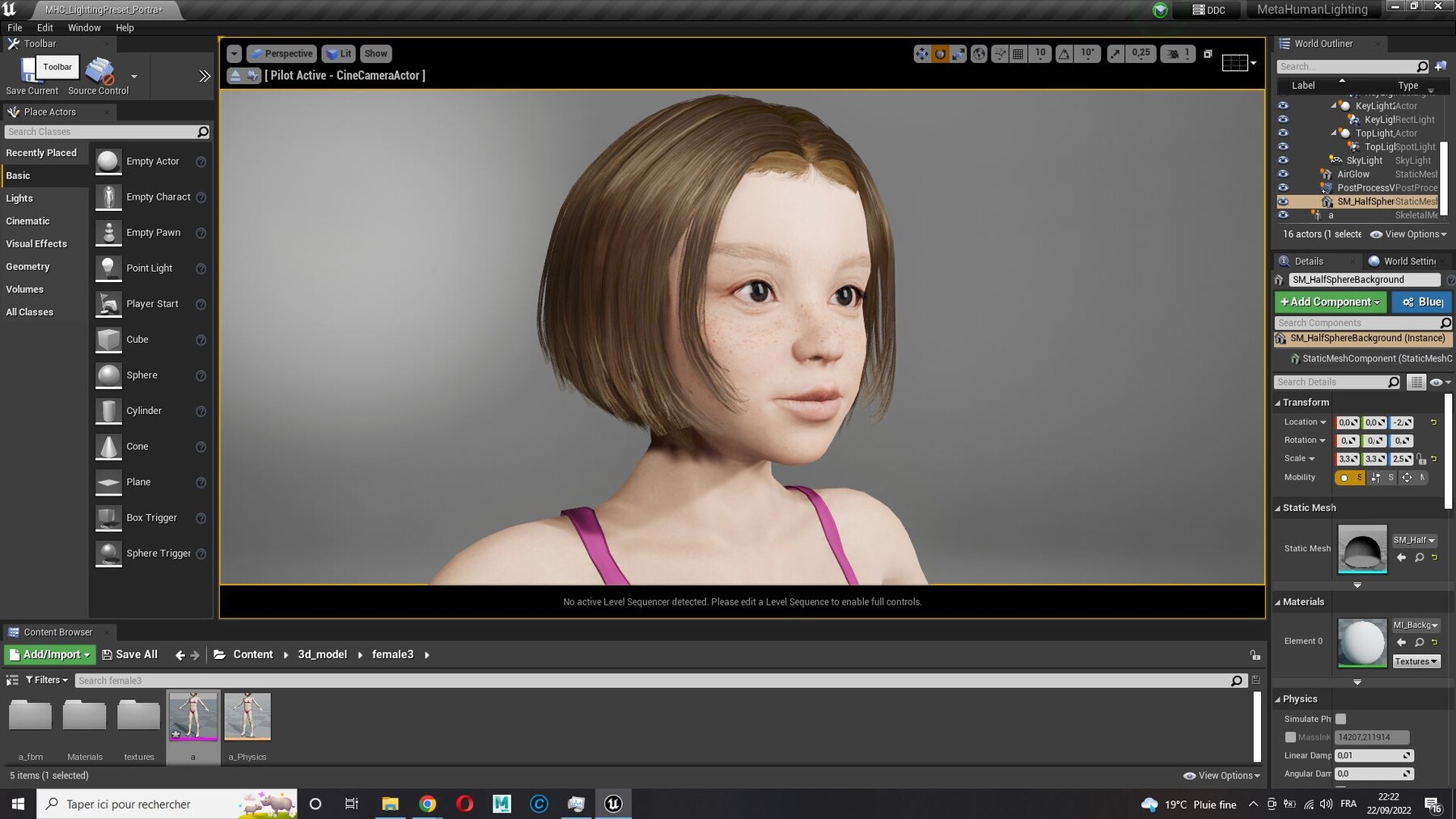This screenshot has width=1456, height=819.
Task: Select the a_Physics asset thumbnail
Action: pos(248,715)
